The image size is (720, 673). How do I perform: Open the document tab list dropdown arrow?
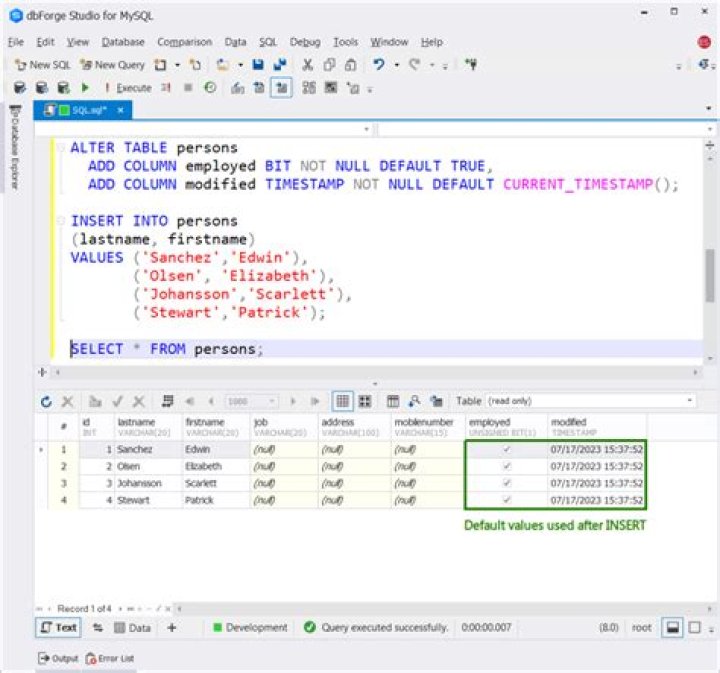tap(709, 109)
